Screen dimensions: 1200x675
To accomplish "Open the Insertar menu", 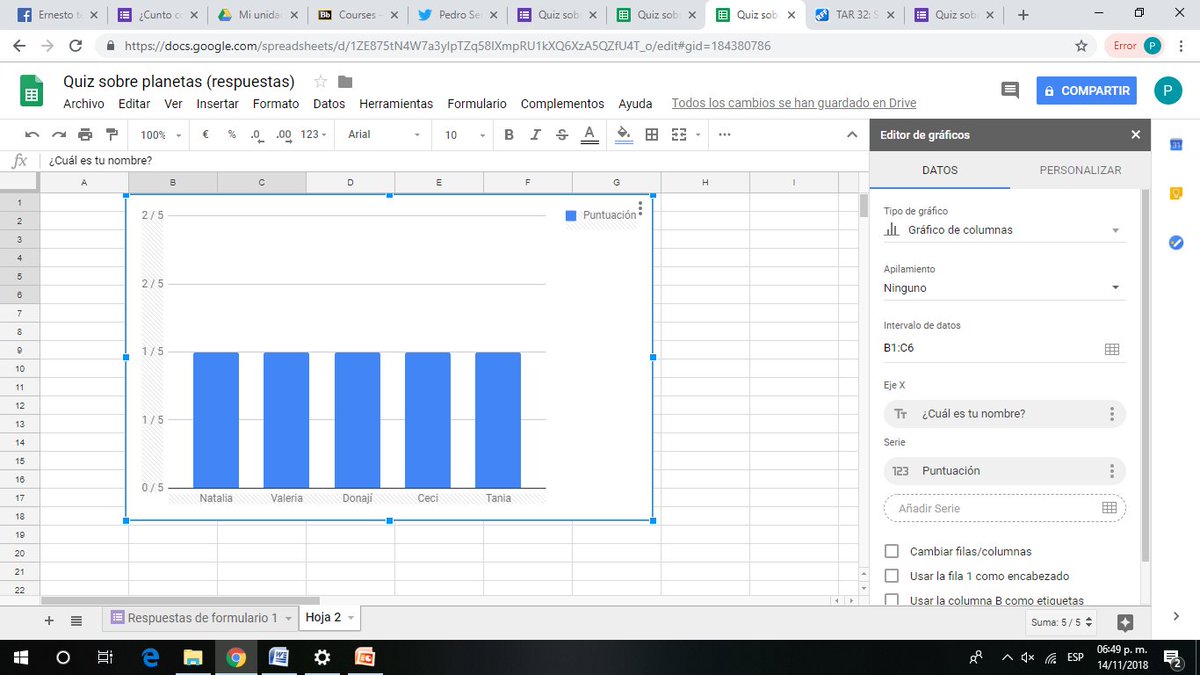I will point(217,104).
